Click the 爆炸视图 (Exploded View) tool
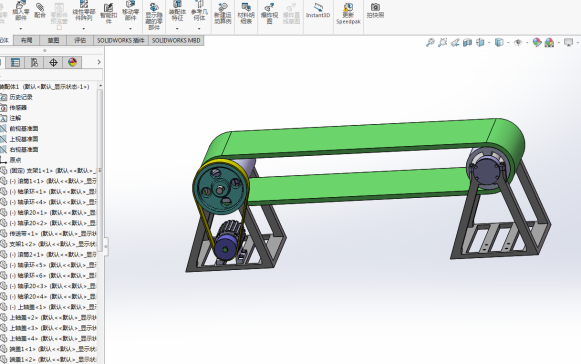This screenshot has width=581, height=364. click(x=269, y=13)
